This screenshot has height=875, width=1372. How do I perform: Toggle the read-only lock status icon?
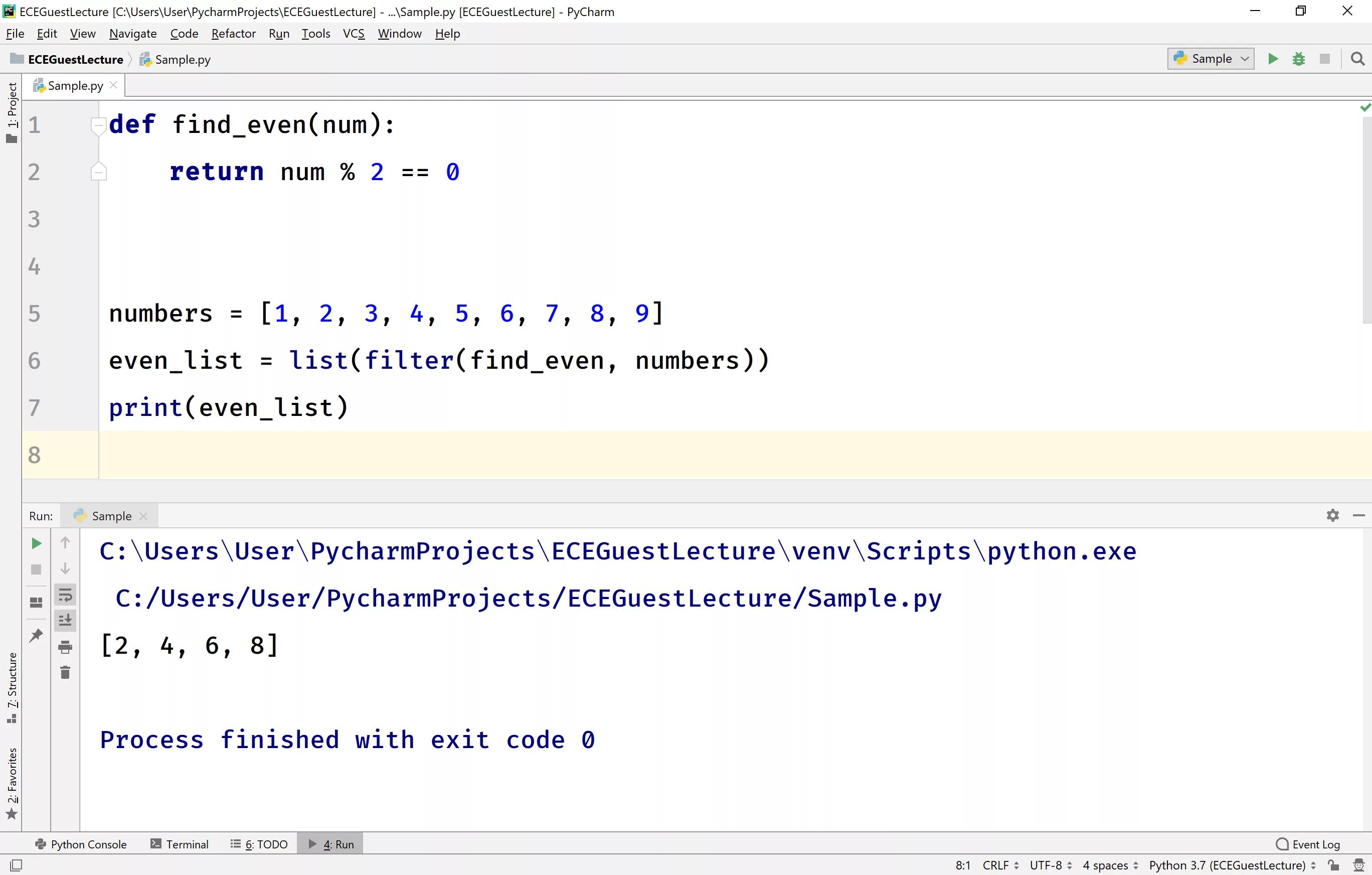coord(1333,865)
